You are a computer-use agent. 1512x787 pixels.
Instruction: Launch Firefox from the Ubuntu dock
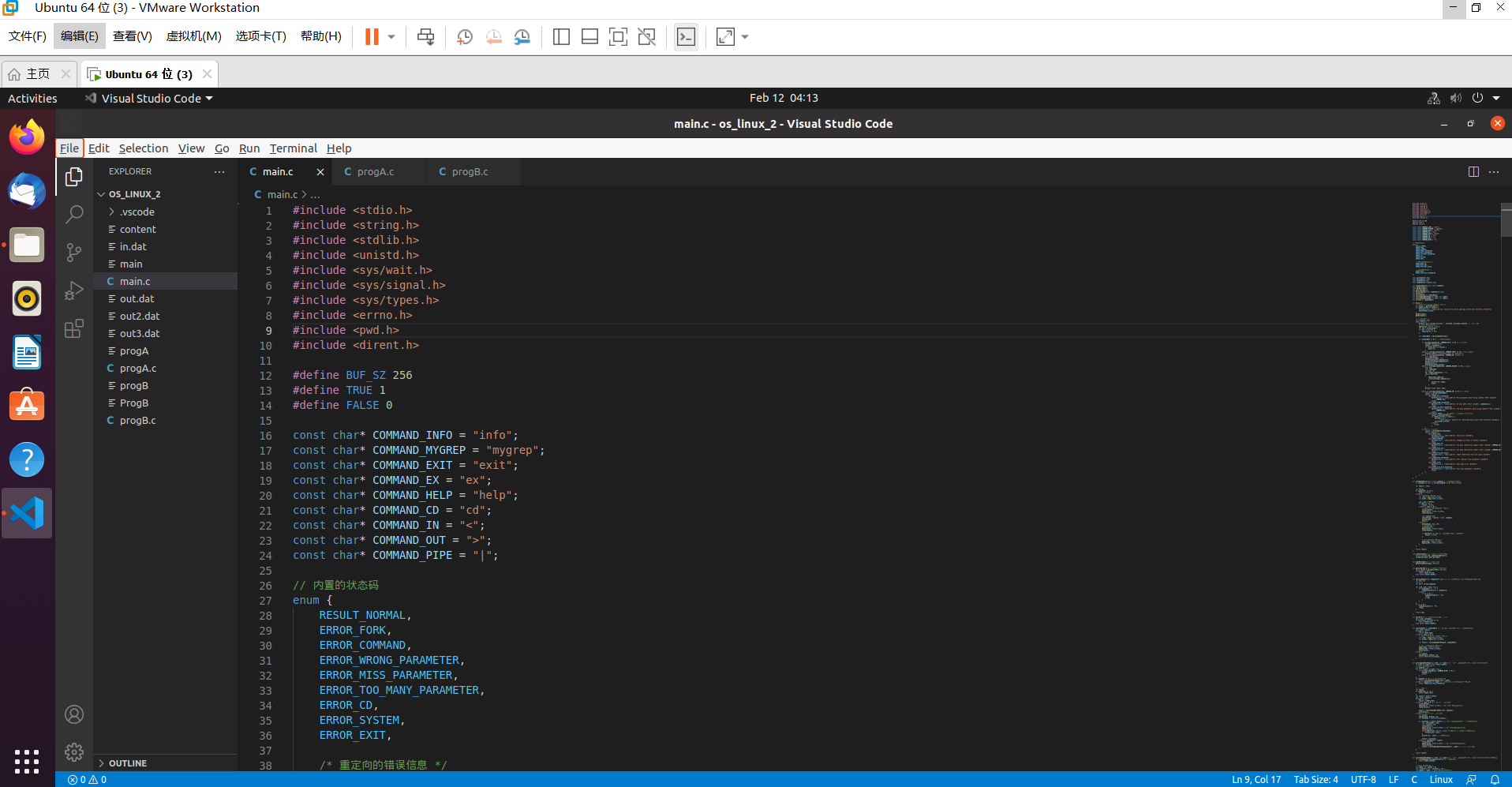27,137
